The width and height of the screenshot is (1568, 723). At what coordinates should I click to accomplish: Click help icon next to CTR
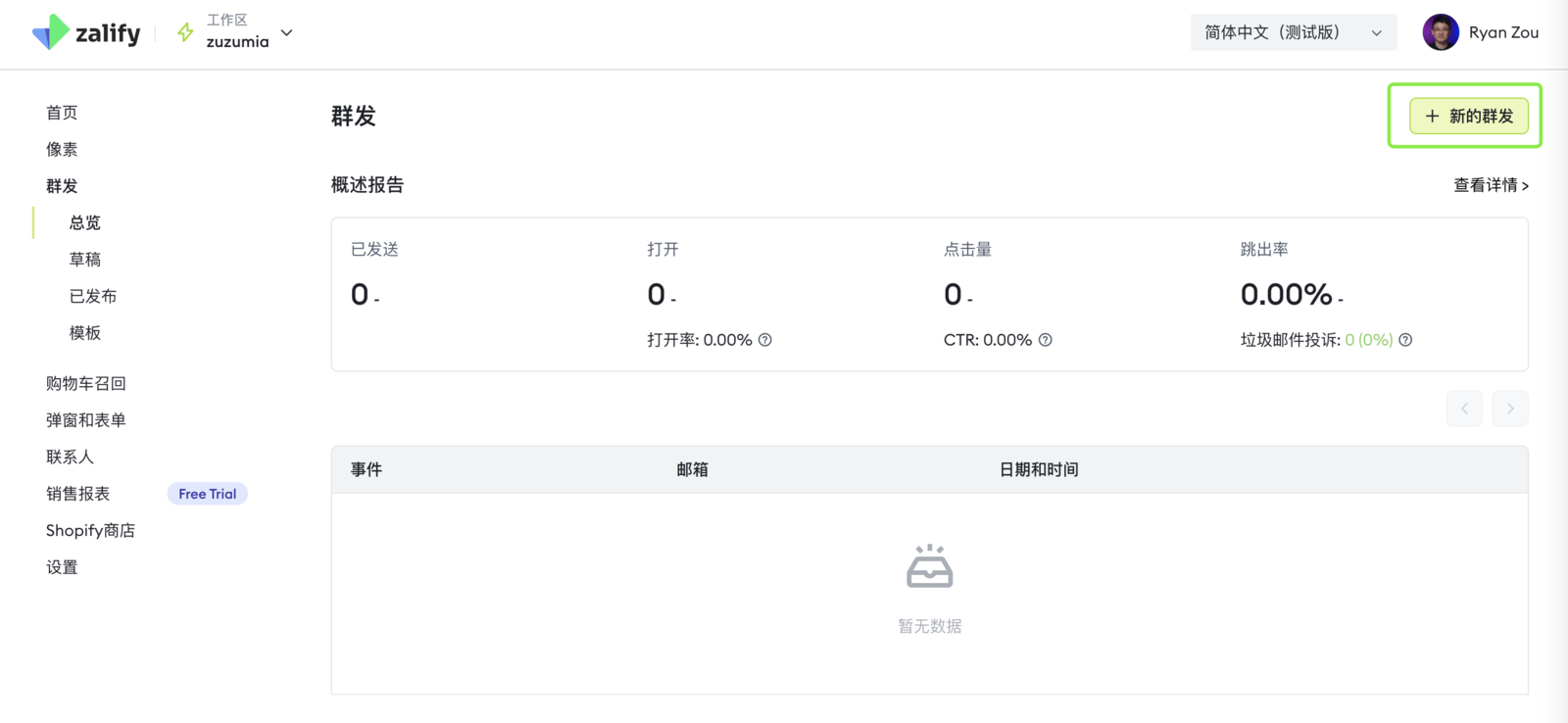click(1046, 340)
